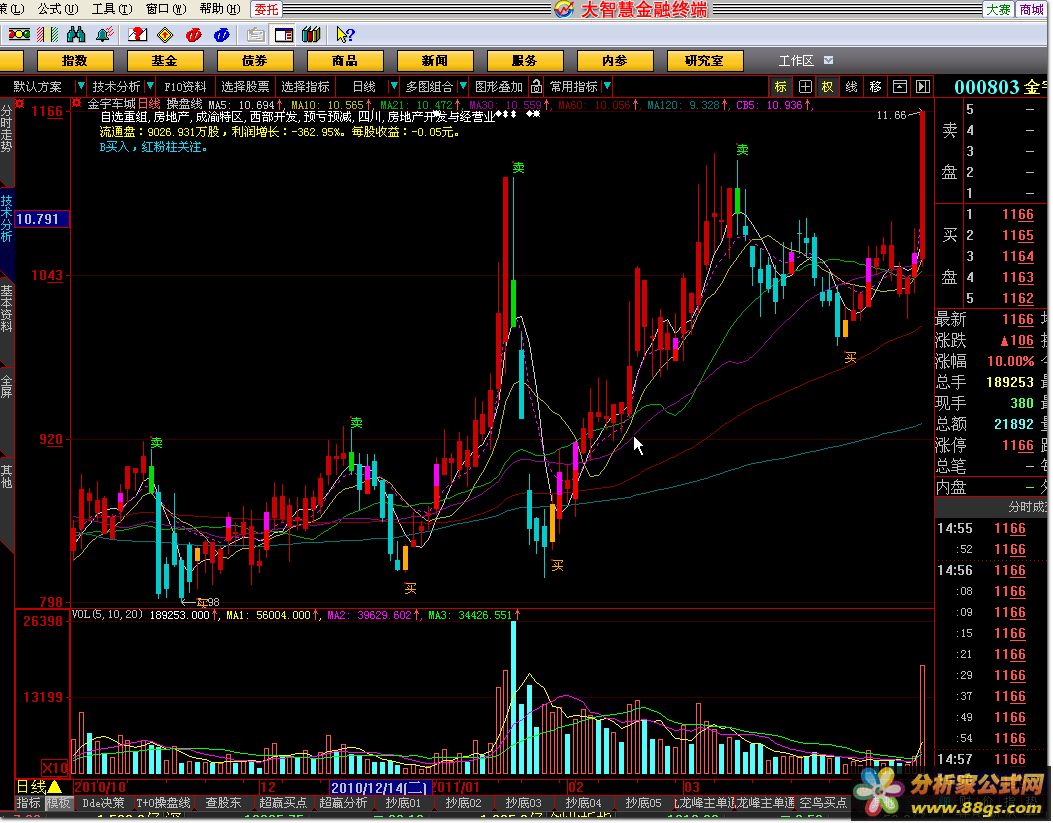Click the crosshair grid icon button

tap(805, 87)
